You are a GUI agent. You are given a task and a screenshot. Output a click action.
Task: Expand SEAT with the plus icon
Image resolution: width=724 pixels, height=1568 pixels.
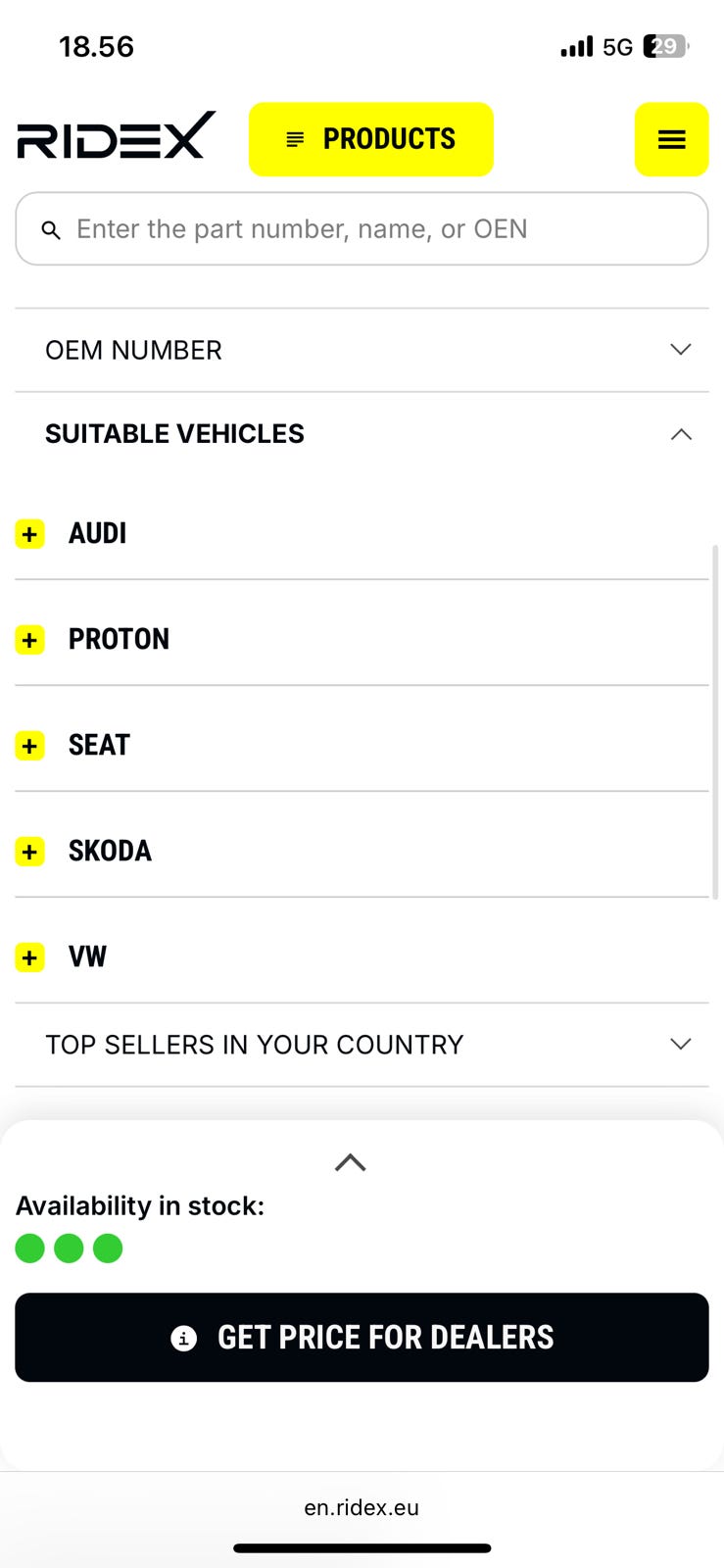(30, 746)
